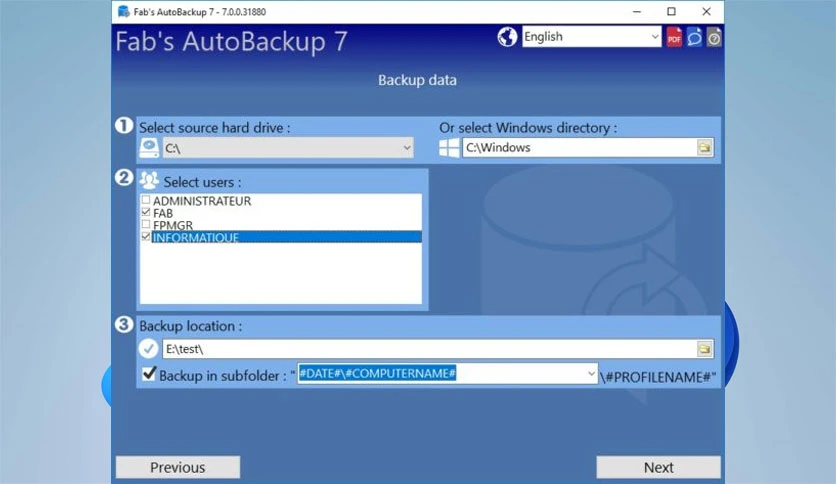Viewport: 836px width, 484px height.
Task: Uncheck the INFORMATIQUE user checkbox
Action: point(146,237)
